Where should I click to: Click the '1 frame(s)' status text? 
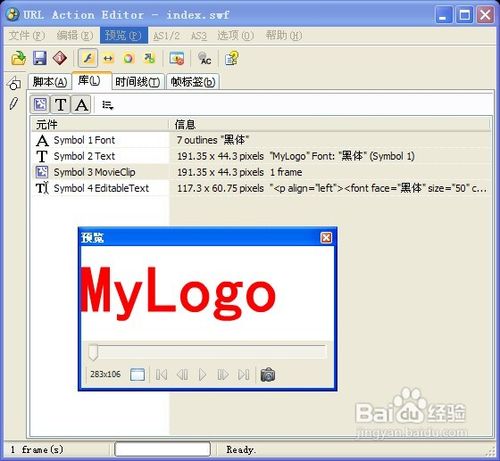coord(37,449)
